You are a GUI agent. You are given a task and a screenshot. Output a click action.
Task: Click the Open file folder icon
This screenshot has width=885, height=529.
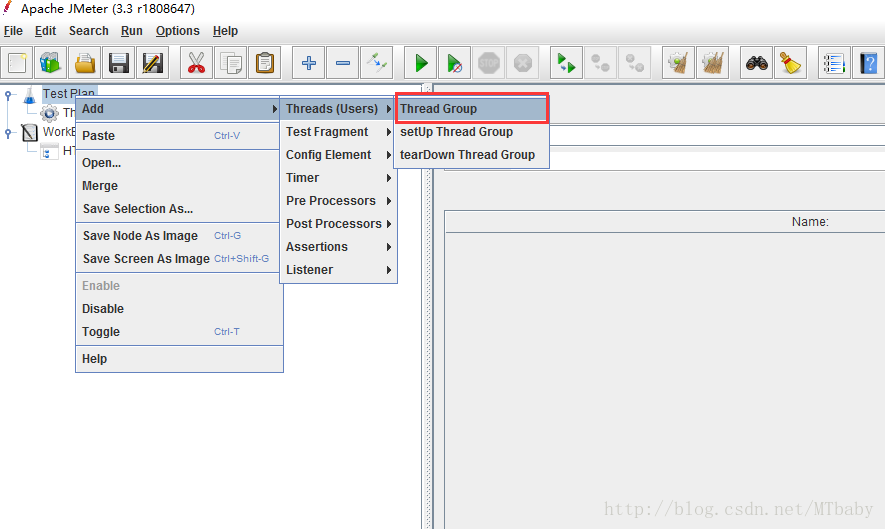[x=85, y=63]
